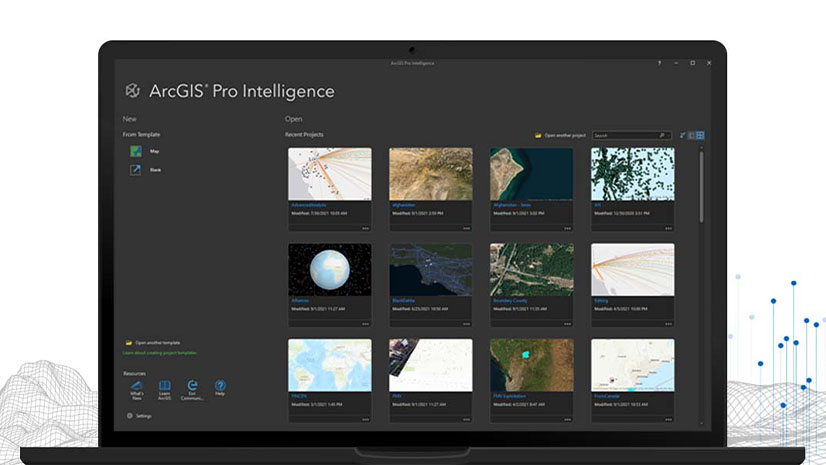Click the Boundary County project name link
Screen dimensions: 826x465
pyautogui.click(x=510, y=300)
